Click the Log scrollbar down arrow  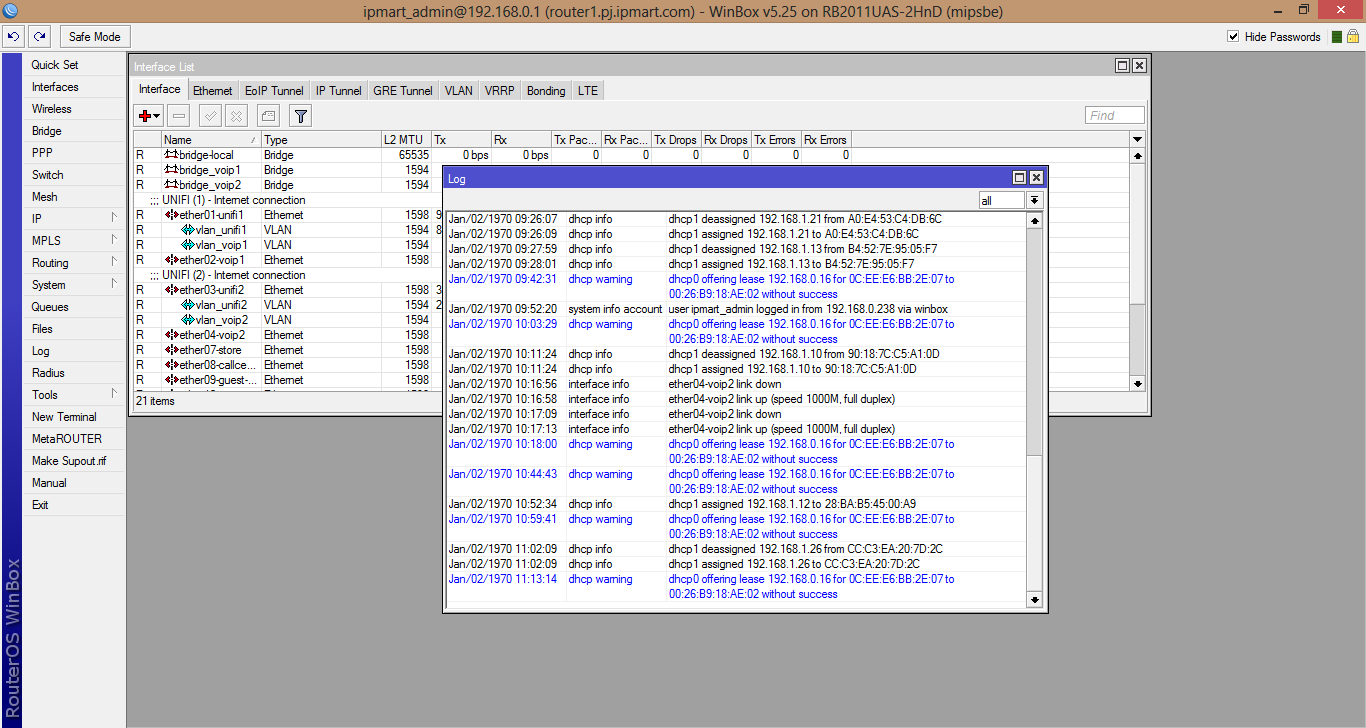click(x=1034, y=599)
